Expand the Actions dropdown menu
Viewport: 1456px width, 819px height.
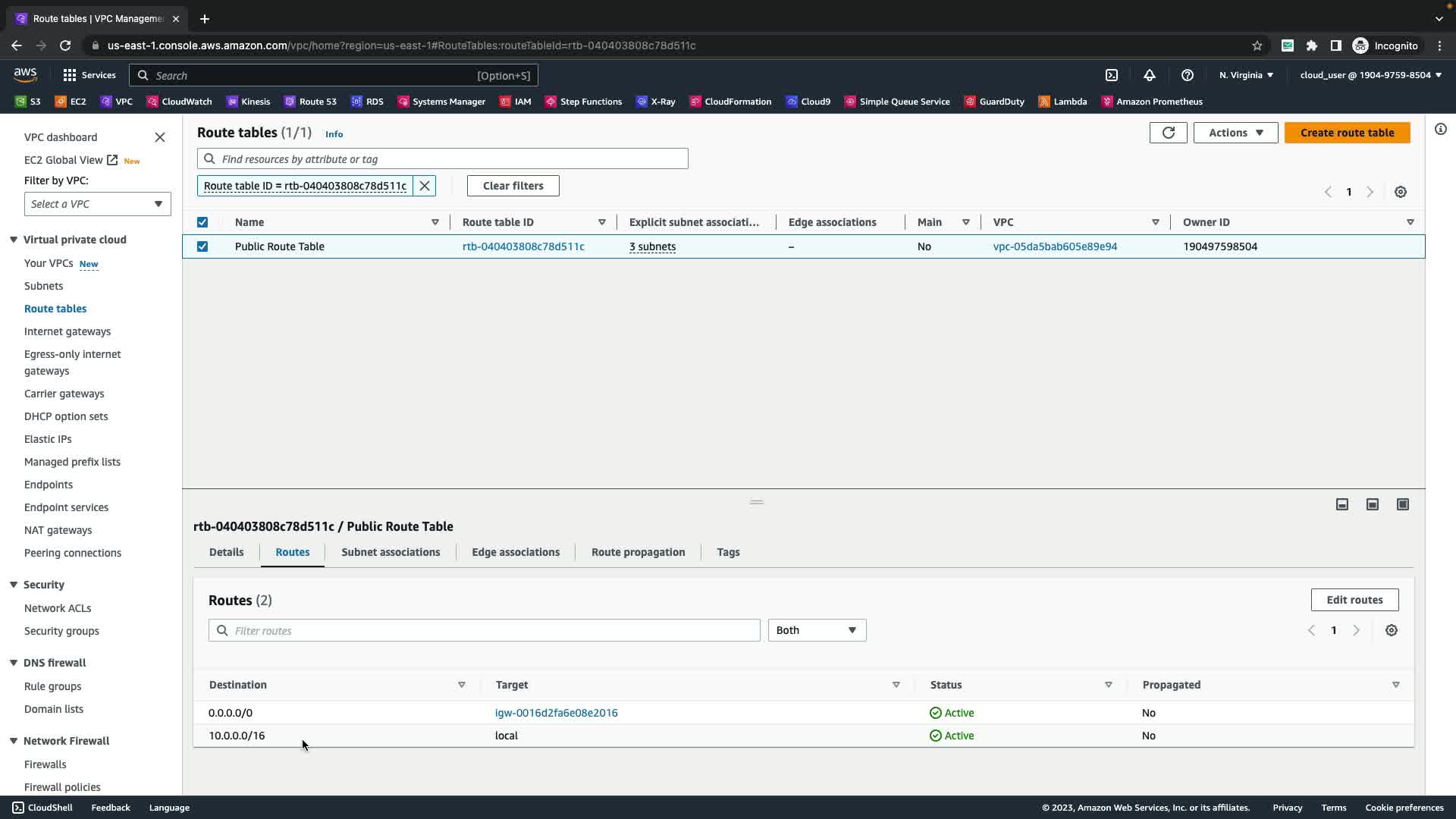(x=1235, y=133)
